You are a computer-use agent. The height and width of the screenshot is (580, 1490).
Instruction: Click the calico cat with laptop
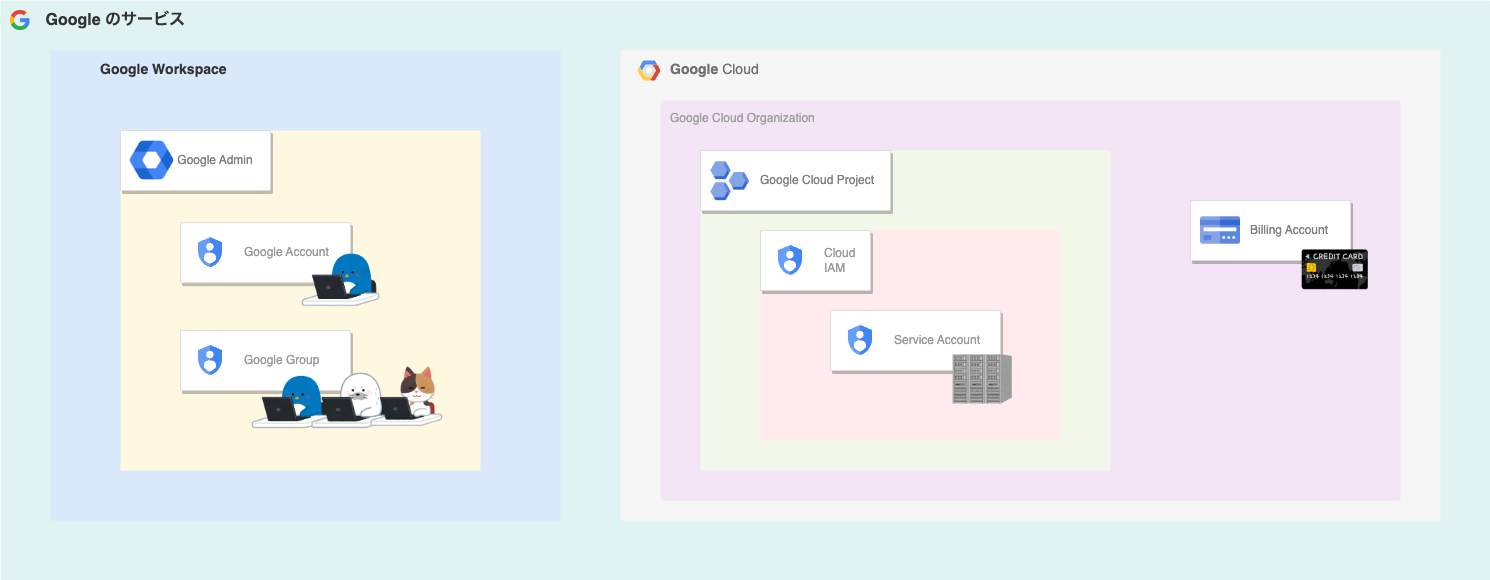pos(410,395)
